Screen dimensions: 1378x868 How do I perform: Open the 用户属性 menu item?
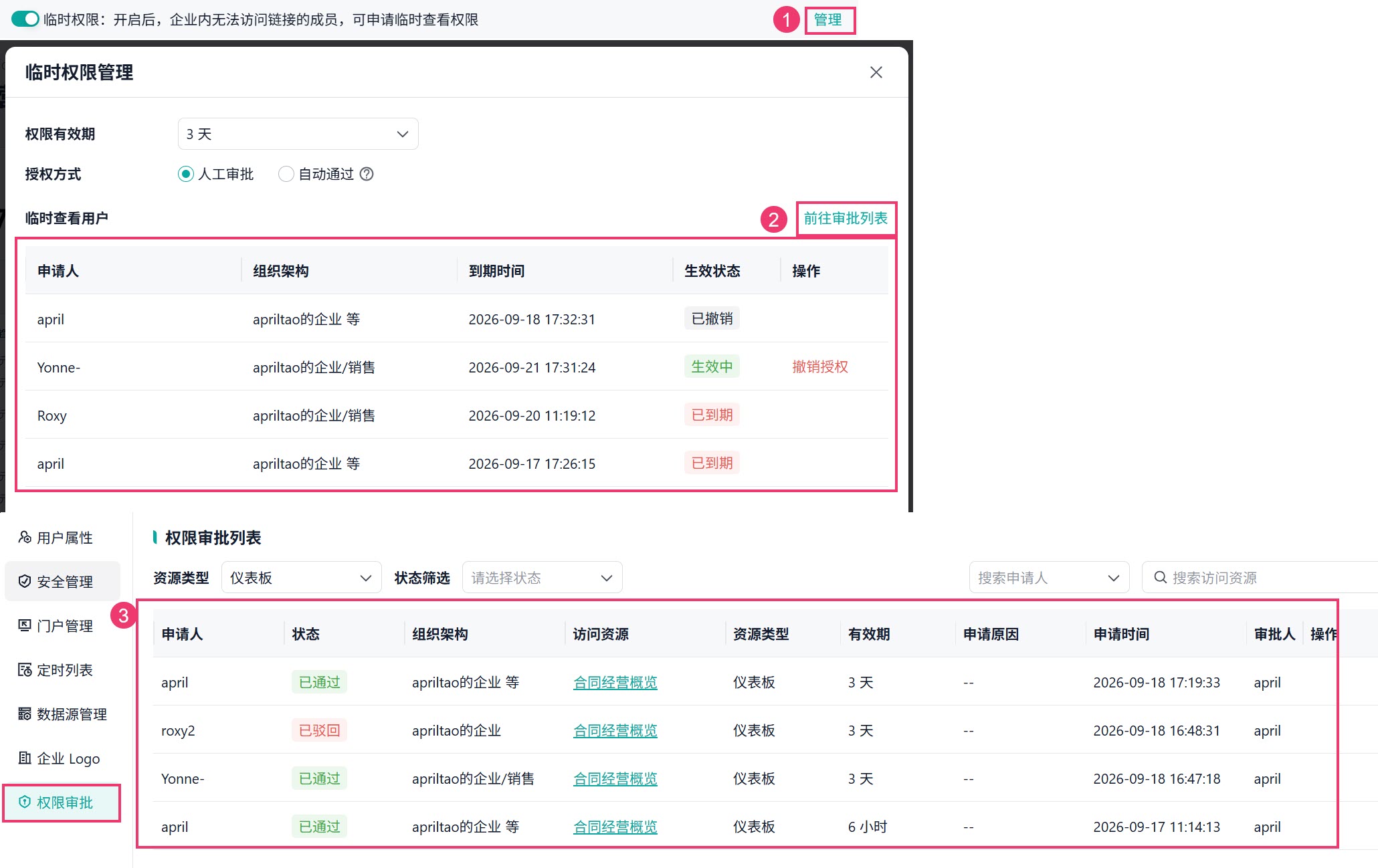click(62, 538)
